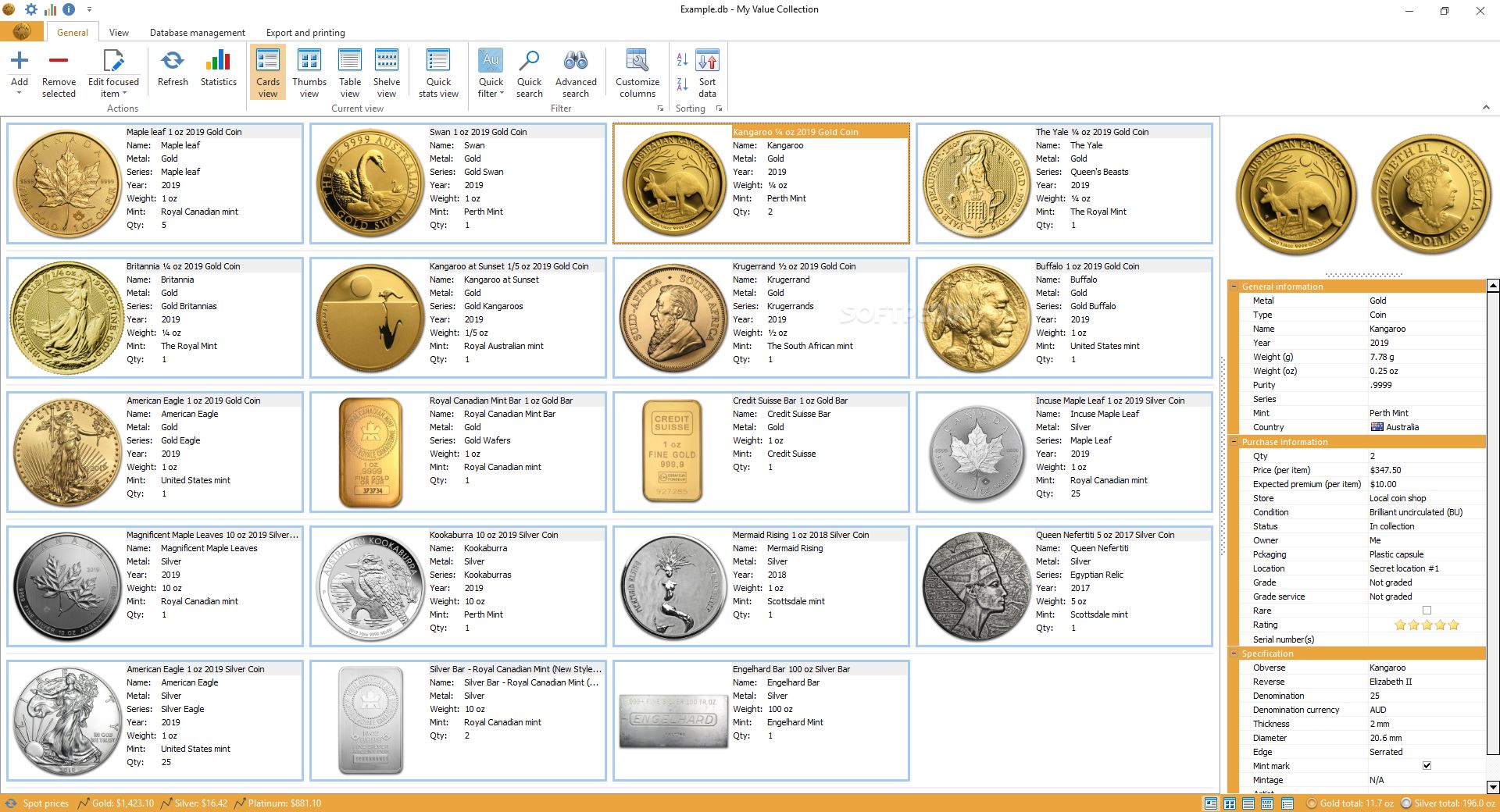Collapse Specification section
Image resolution: width=1500 pixels, height=812 pixels.
click(1234, 654)
